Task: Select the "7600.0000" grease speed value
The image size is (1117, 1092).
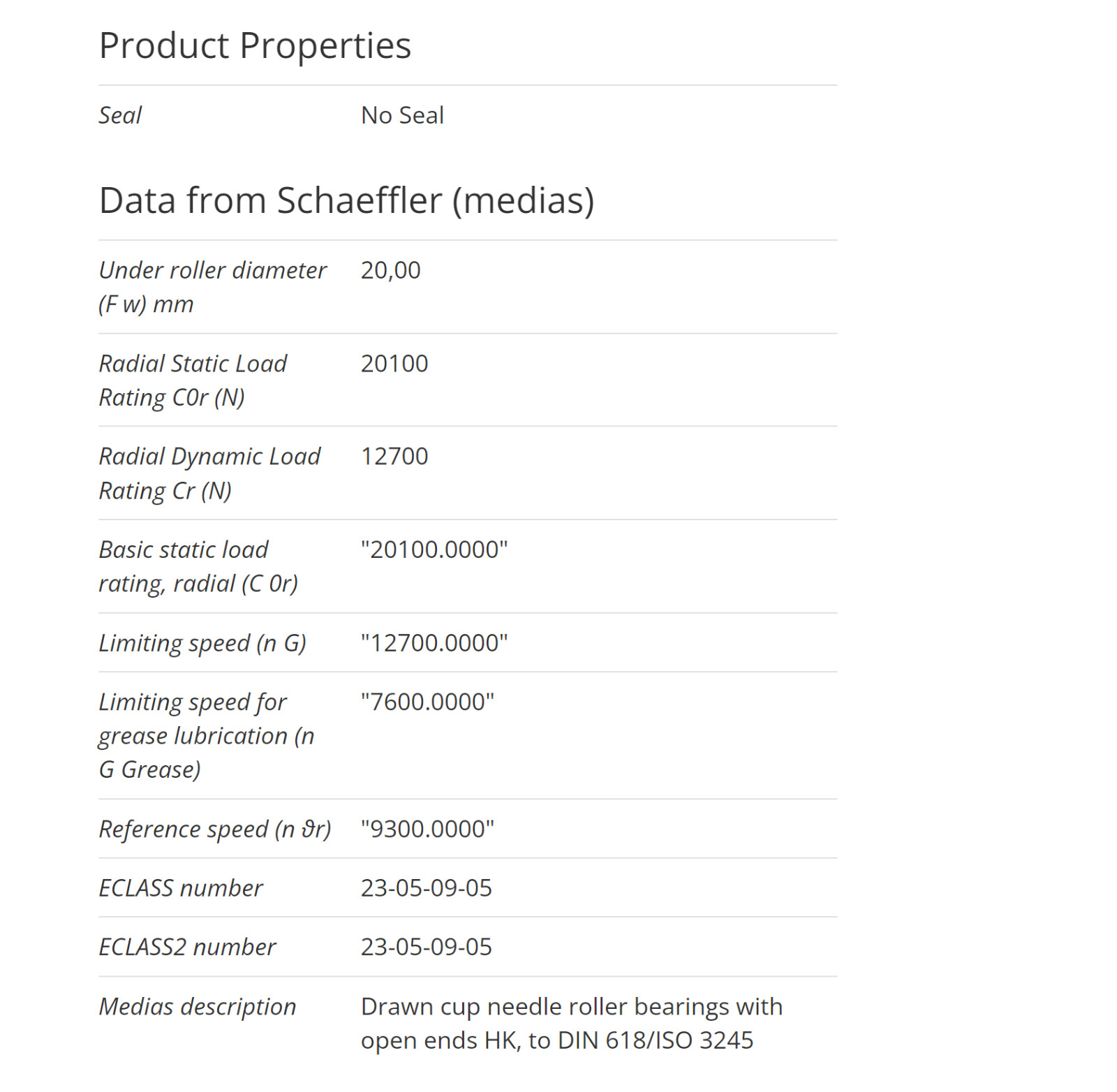Action: pyautogui.click(x=427, y=702)
